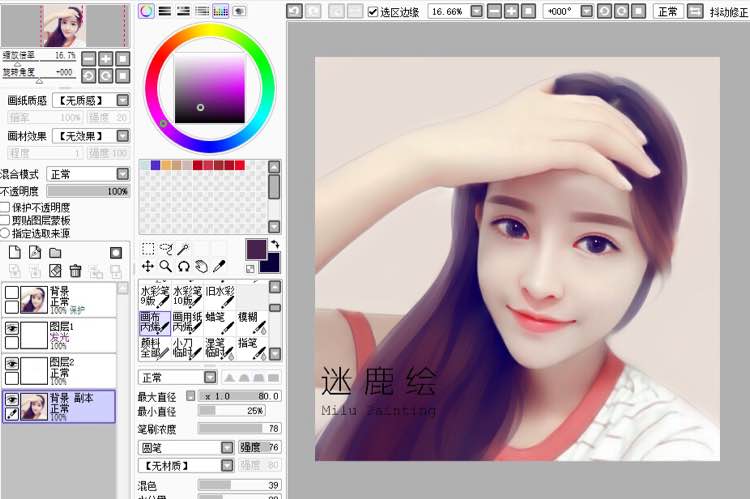Adjust the 笔刷浓度 density slider
Image resolution: width=750 pixels, height=499 pixels.
[x=238, y=428]
